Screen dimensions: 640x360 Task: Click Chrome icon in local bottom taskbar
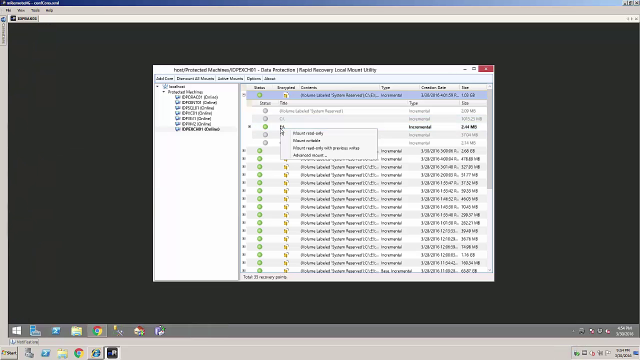tap(79, 353)
